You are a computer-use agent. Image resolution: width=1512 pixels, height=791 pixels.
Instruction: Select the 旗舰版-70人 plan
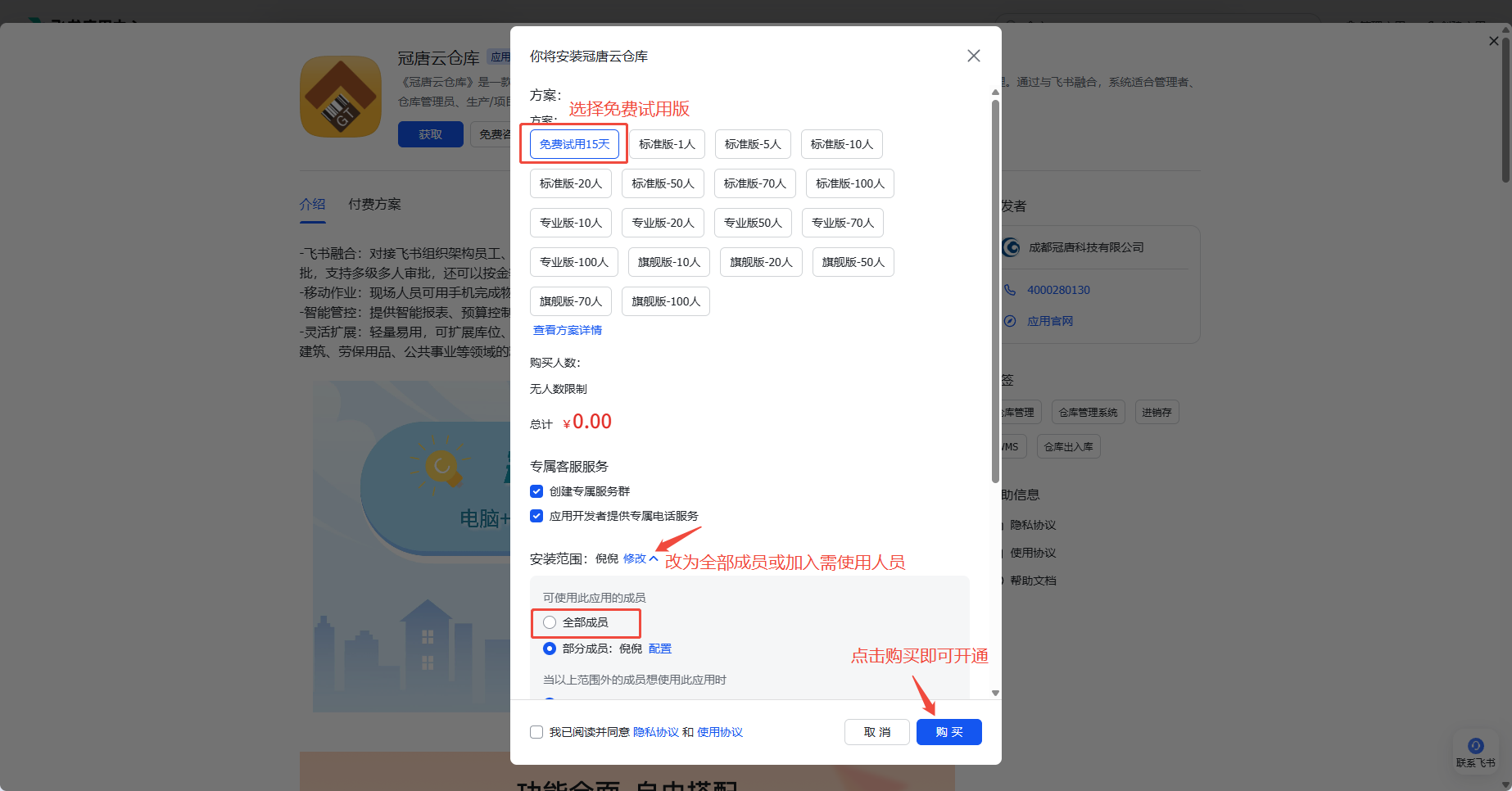571,301
